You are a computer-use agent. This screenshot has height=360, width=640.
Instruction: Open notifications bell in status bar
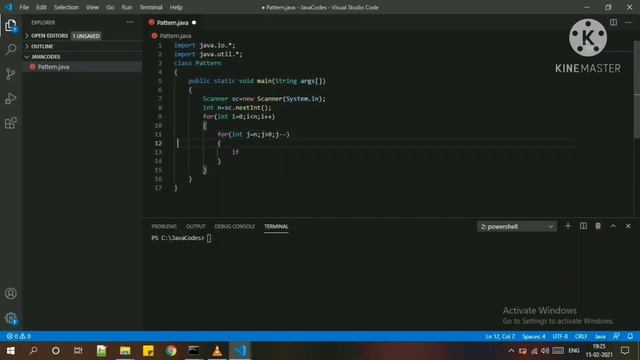point(630,336)
